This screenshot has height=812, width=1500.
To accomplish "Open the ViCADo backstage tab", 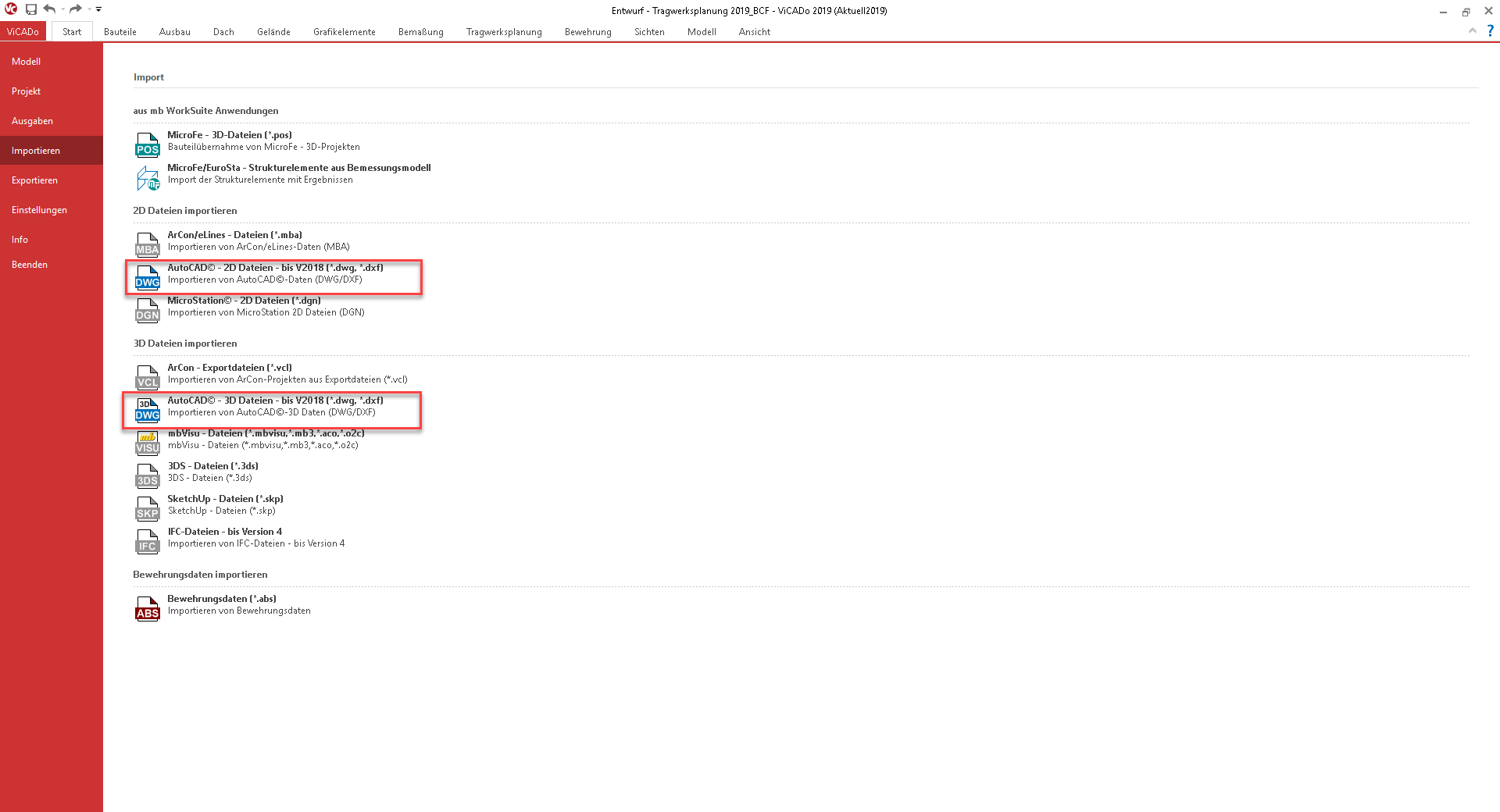I will coord(23,32).
